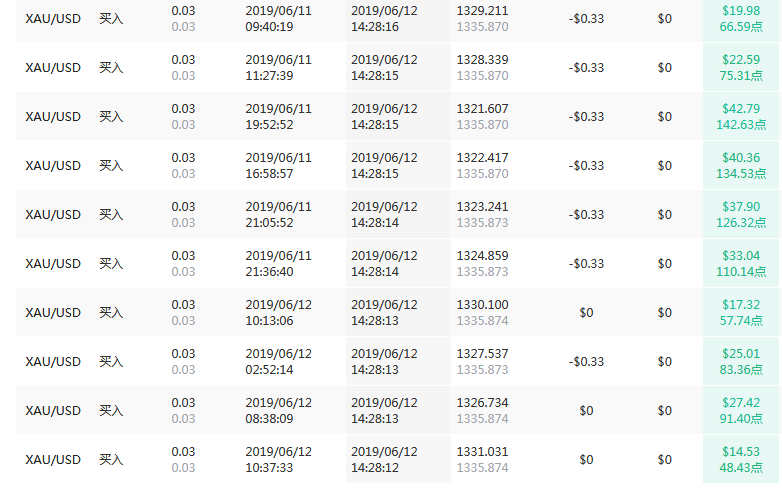Image resolution: width=782 pixels, height=490 pixels.
Task: Click the open price 1330.100
Action: coord(482,304)
